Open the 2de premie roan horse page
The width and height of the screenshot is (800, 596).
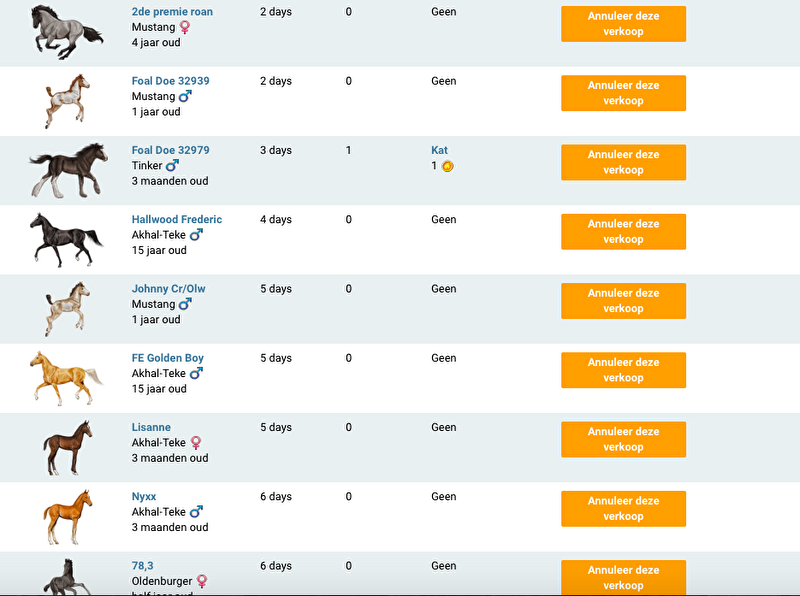click(x=172, y=12)
